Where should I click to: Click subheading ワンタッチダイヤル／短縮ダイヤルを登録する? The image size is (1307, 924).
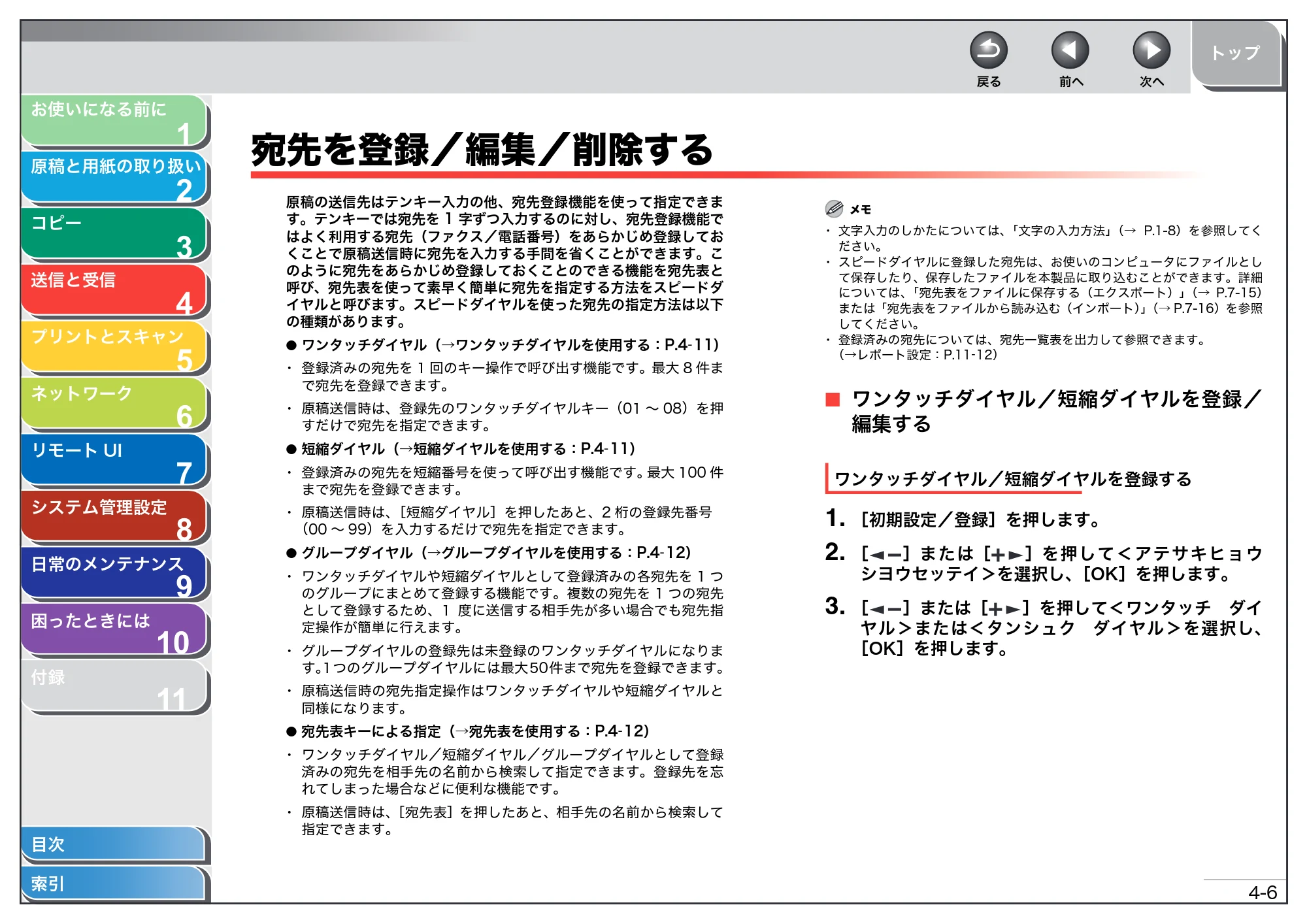(x=1012, y=479)
